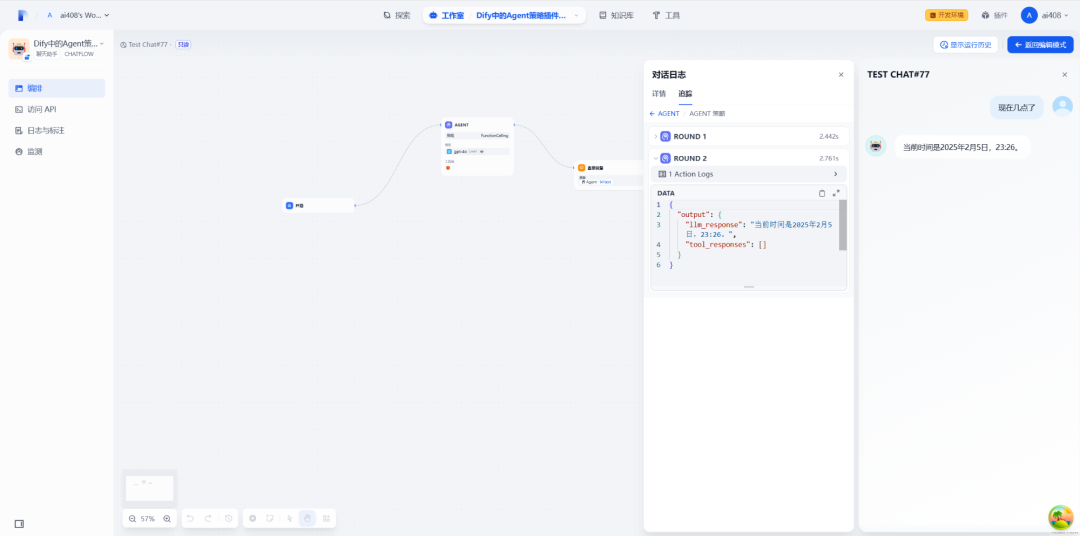Click the add note icon
This screenshot has height=536, width=1080.
(x=271, y=518)
